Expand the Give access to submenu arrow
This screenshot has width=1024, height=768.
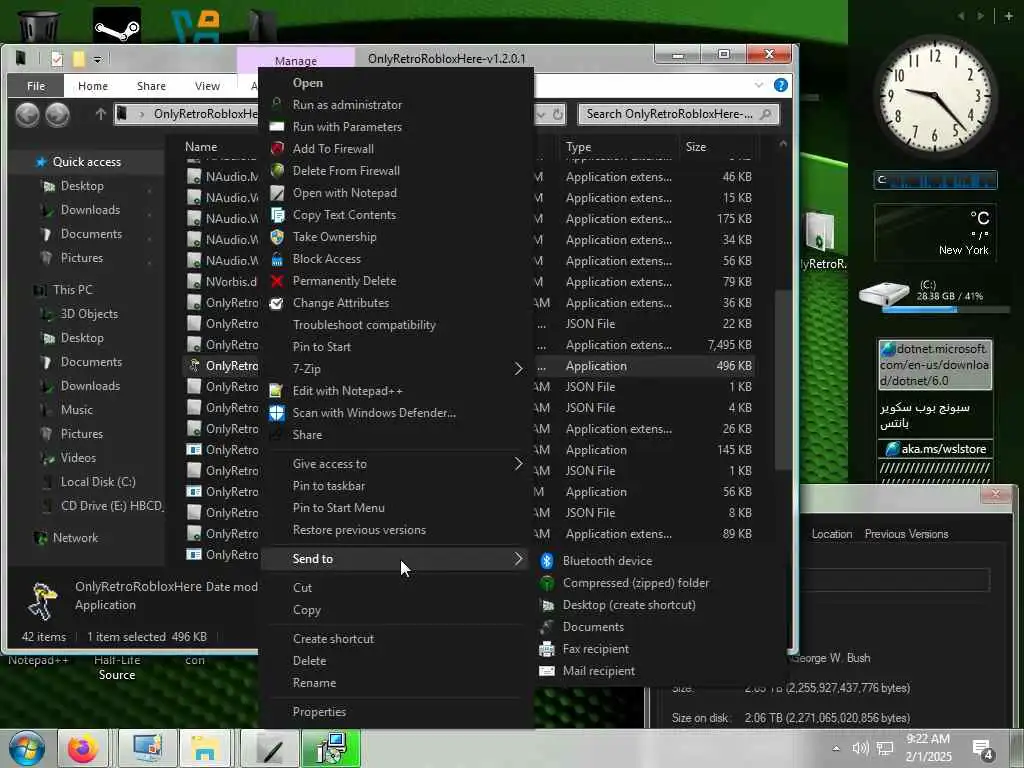[519, 464]
